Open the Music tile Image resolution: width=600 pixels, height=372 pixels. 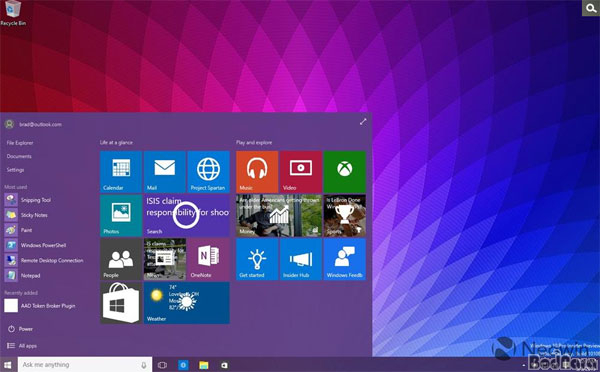pos(257,171)
